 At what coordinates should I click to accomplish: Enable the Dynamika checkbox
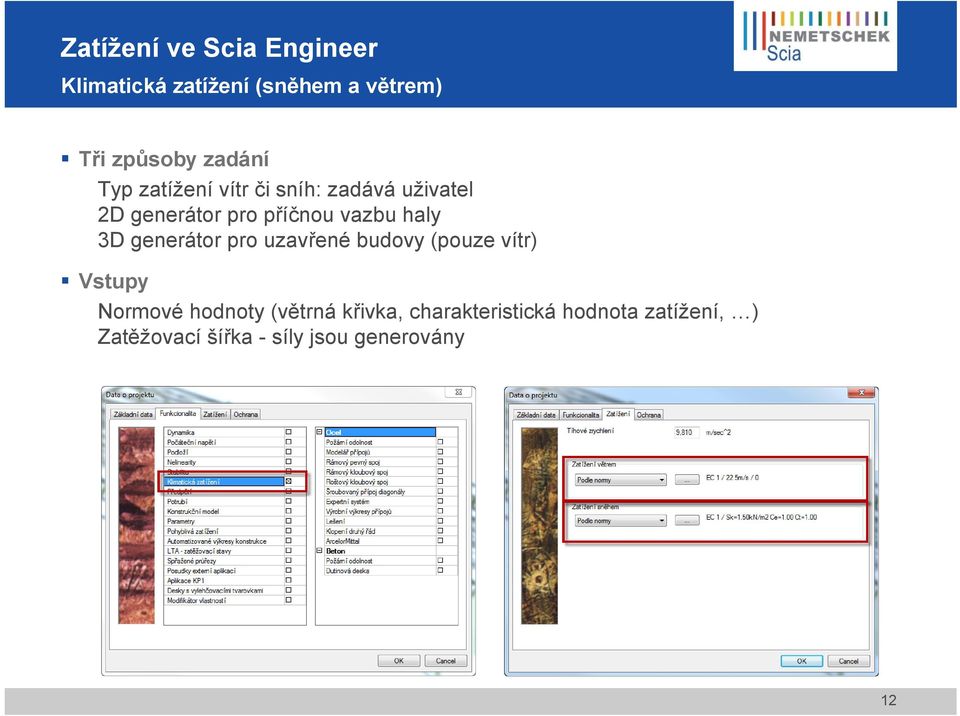tap(288, 432)
